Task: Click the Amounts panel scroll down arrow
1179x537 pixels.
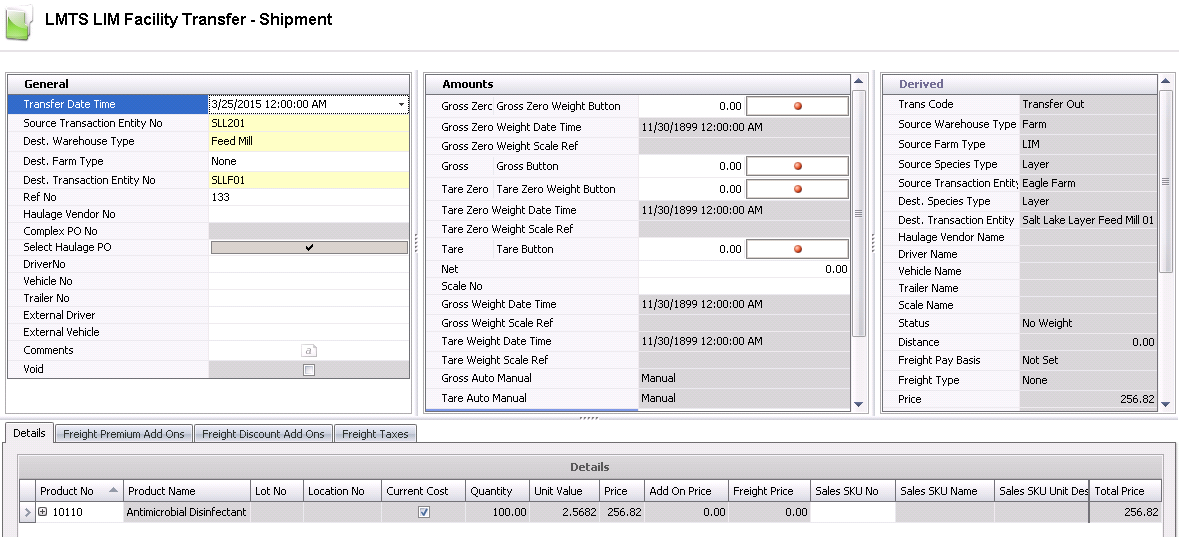Action: click(859, 405)
